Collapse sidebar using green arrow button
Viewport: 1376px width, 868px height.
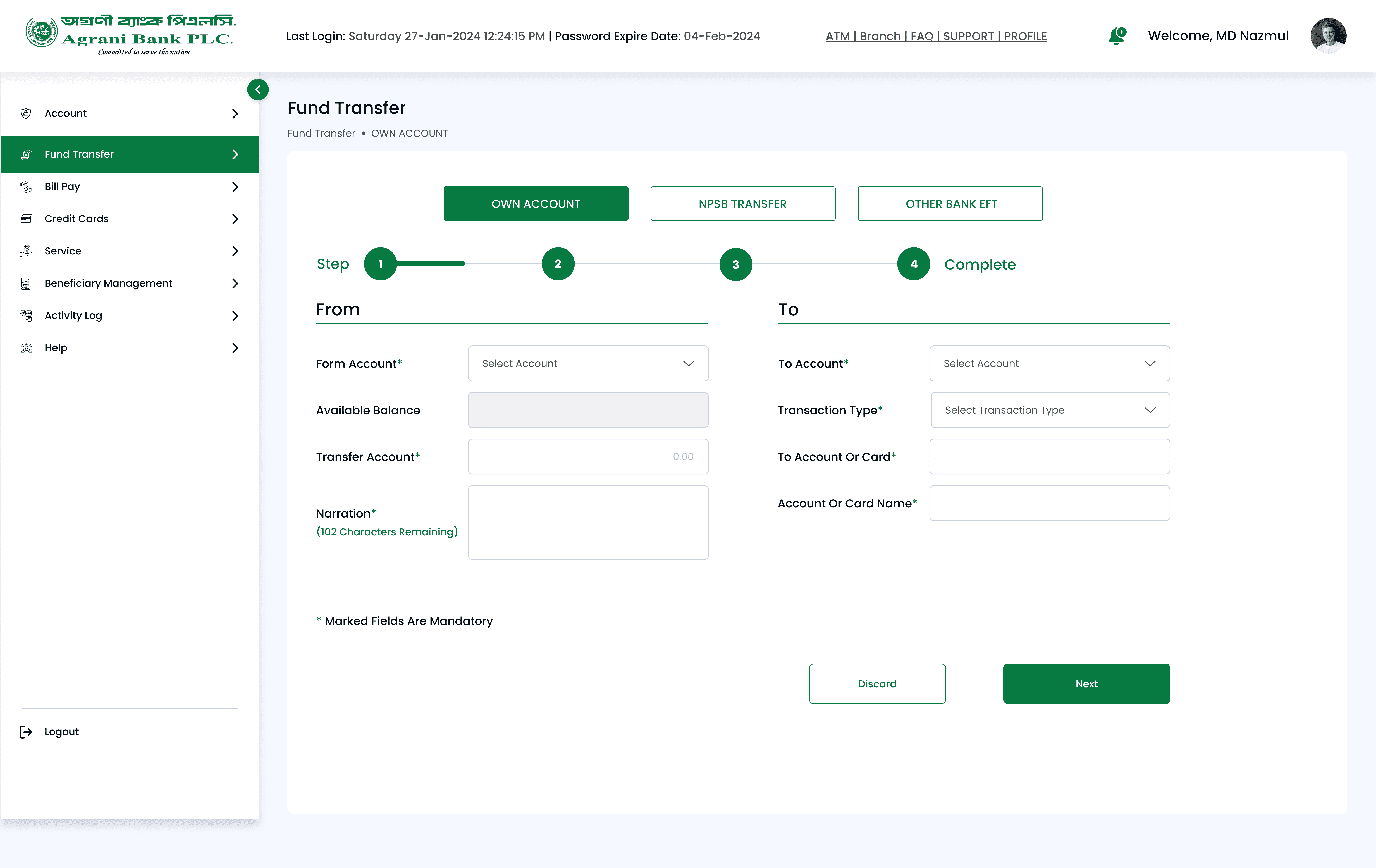258,90
